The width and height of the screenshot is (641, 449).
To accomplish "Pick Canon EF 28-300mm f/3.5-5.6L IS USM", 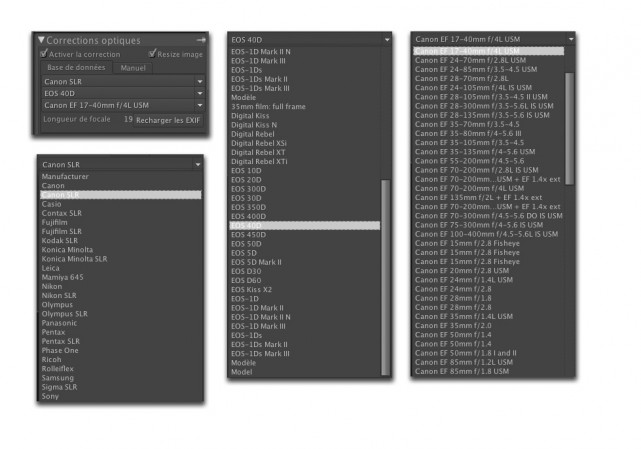I will [x=484, y=106].
